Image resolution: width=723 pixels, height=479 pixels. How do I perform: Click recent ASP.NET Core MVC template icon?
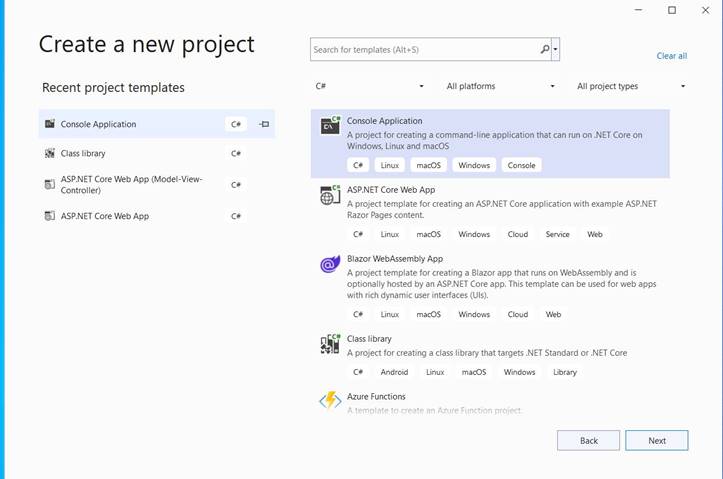pyautogui.click(x=50, y=184)
